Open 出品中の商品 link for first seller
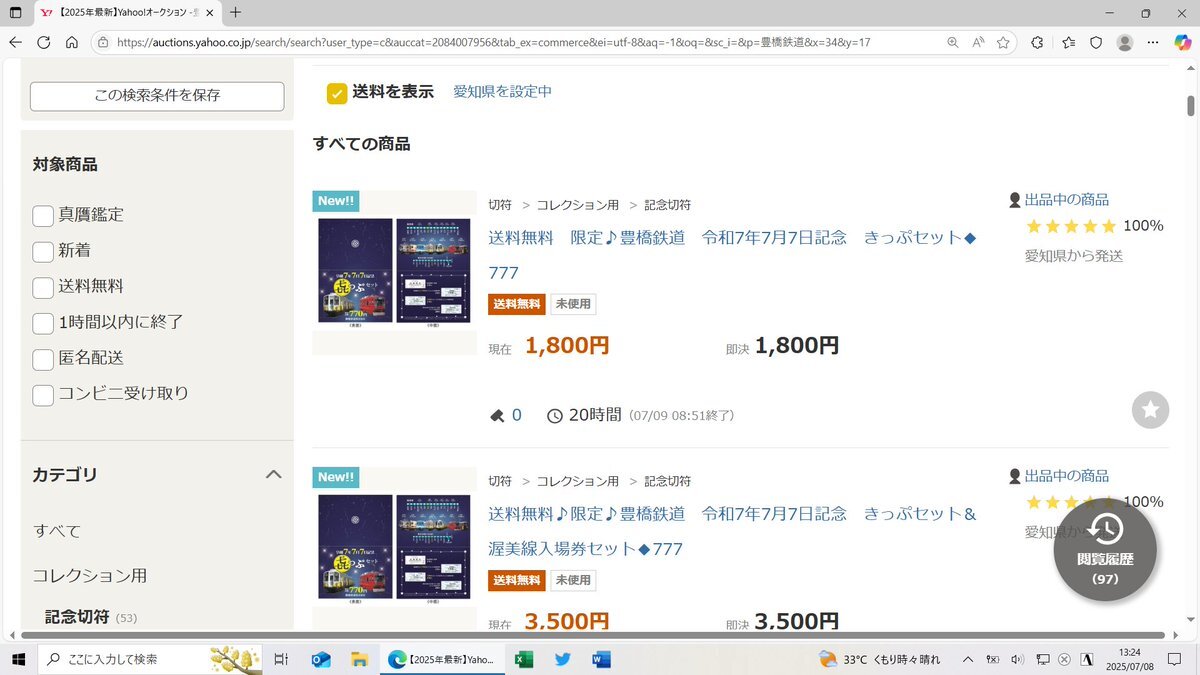Viewport: 1200px width, 675px height. point(1067,199)
